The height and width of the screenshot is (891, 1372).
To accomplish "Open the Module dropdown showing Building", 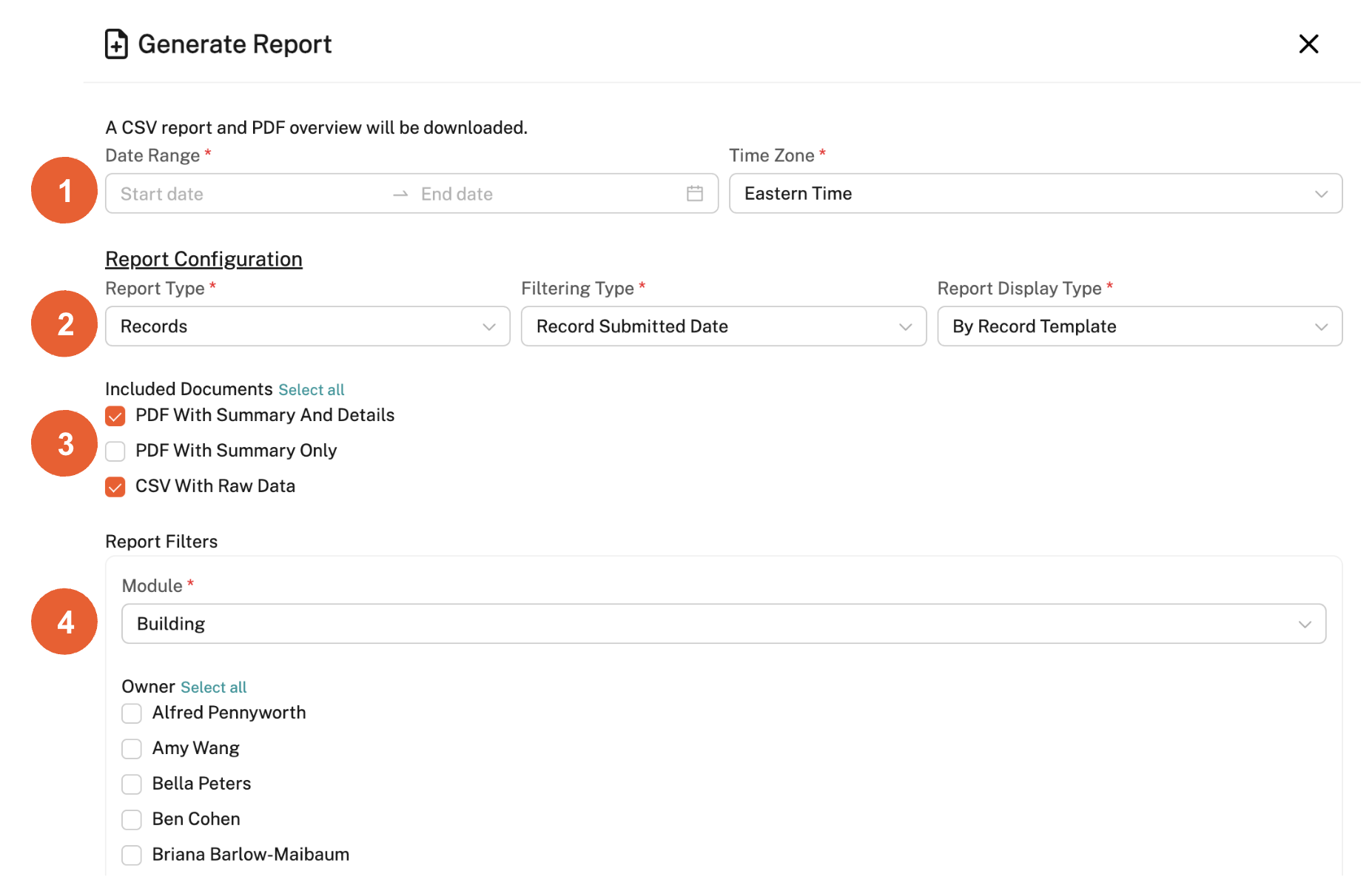I will click(723, 624).
